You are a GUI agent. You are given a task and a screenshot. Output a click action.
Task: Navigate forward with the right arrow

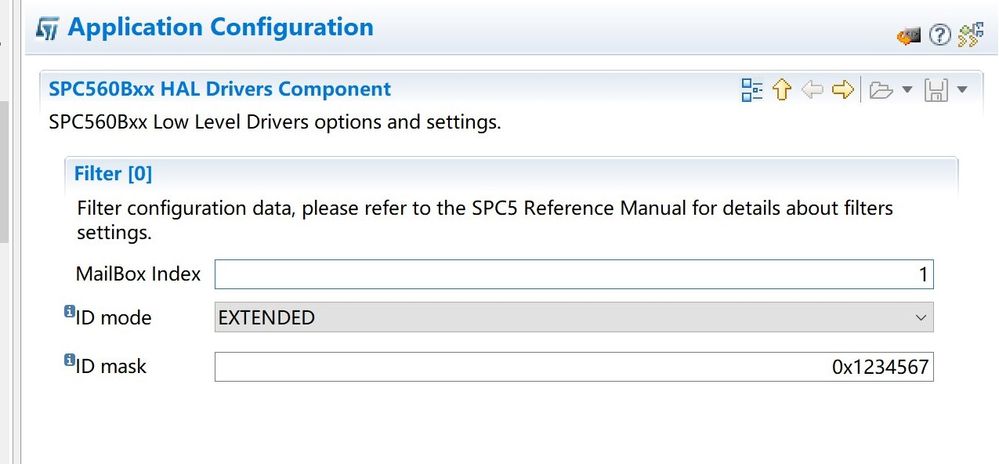(842, 90)
